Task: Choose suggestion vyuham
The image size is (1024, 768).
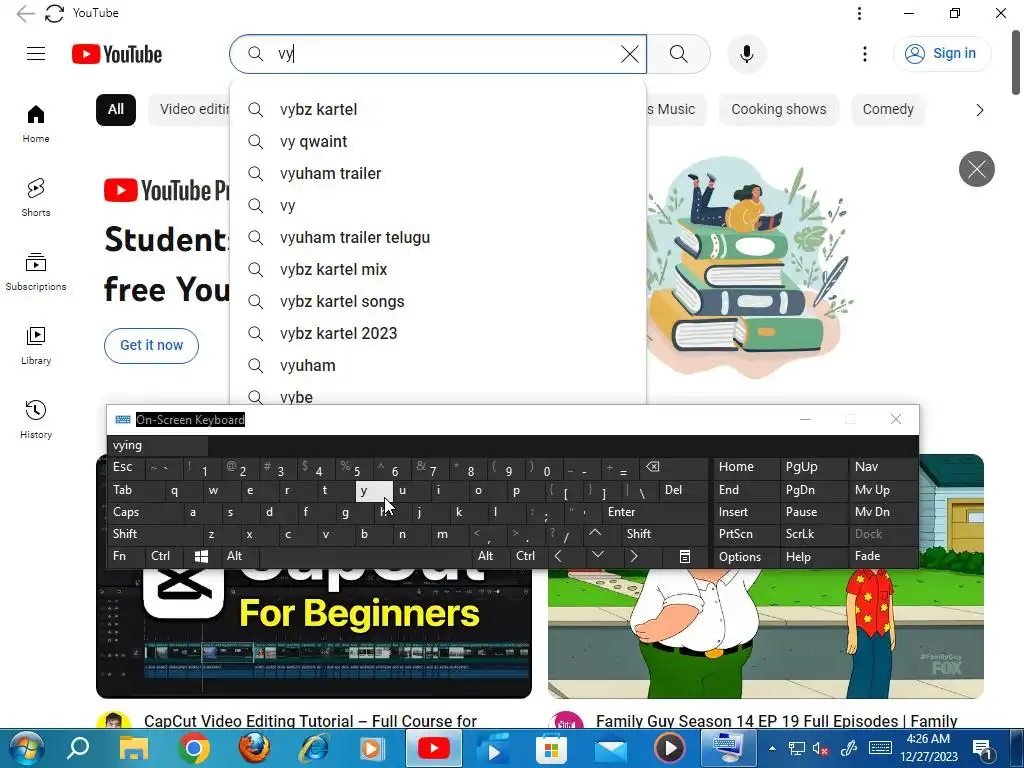Action: tap(438, 365)
